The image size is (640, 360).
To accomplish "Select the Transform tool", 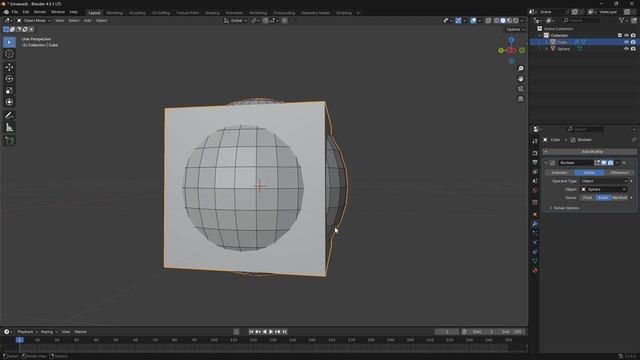I will click(x=9, y=102).
